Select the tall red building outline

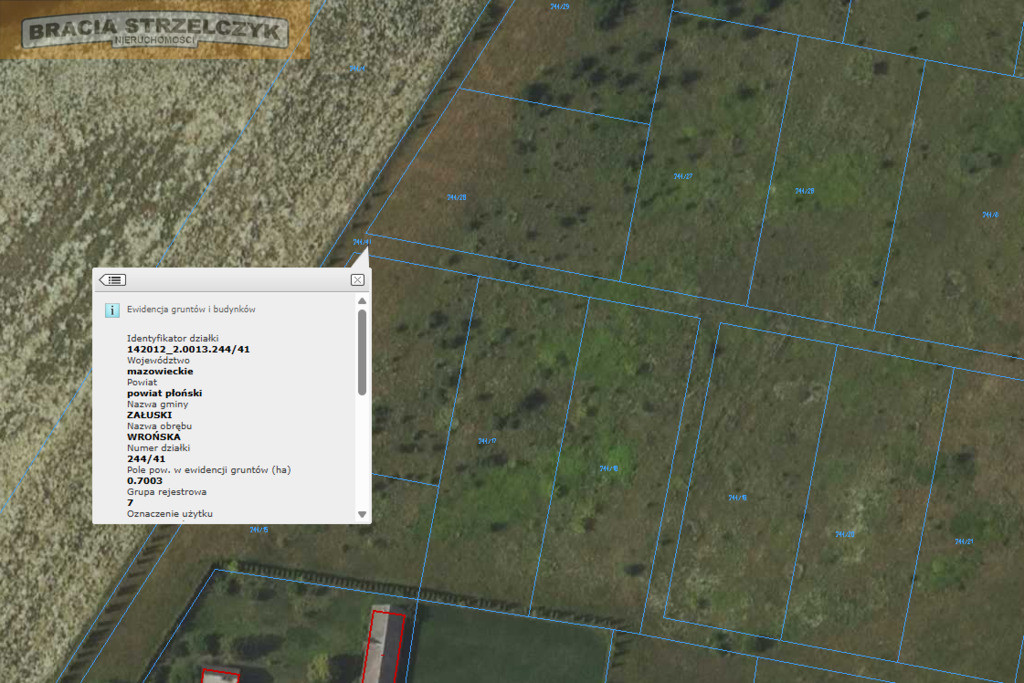(x=384, y=647)
